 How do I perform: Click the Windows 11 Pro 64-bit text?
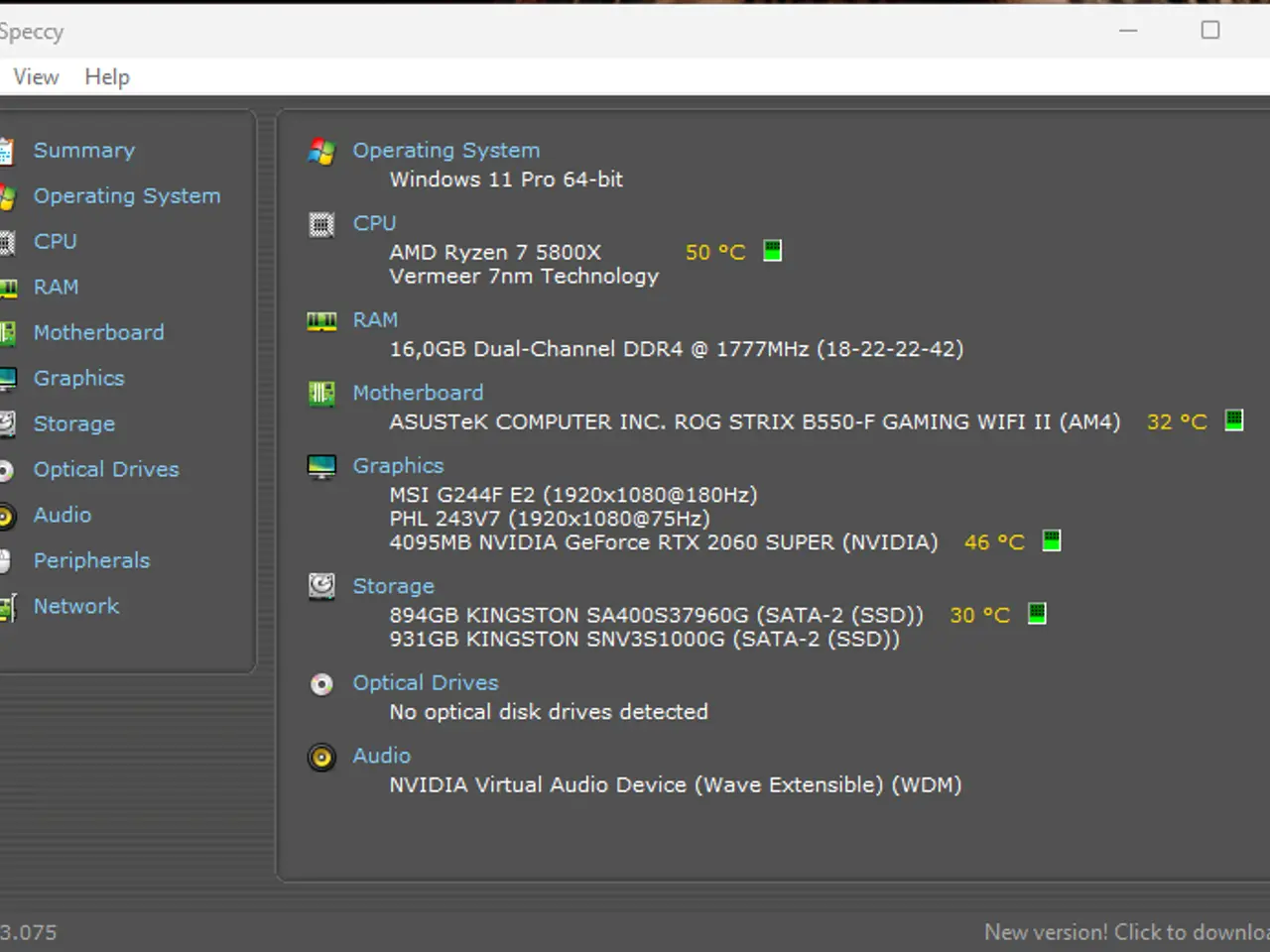pyautogui.click(x=506, y=179)
